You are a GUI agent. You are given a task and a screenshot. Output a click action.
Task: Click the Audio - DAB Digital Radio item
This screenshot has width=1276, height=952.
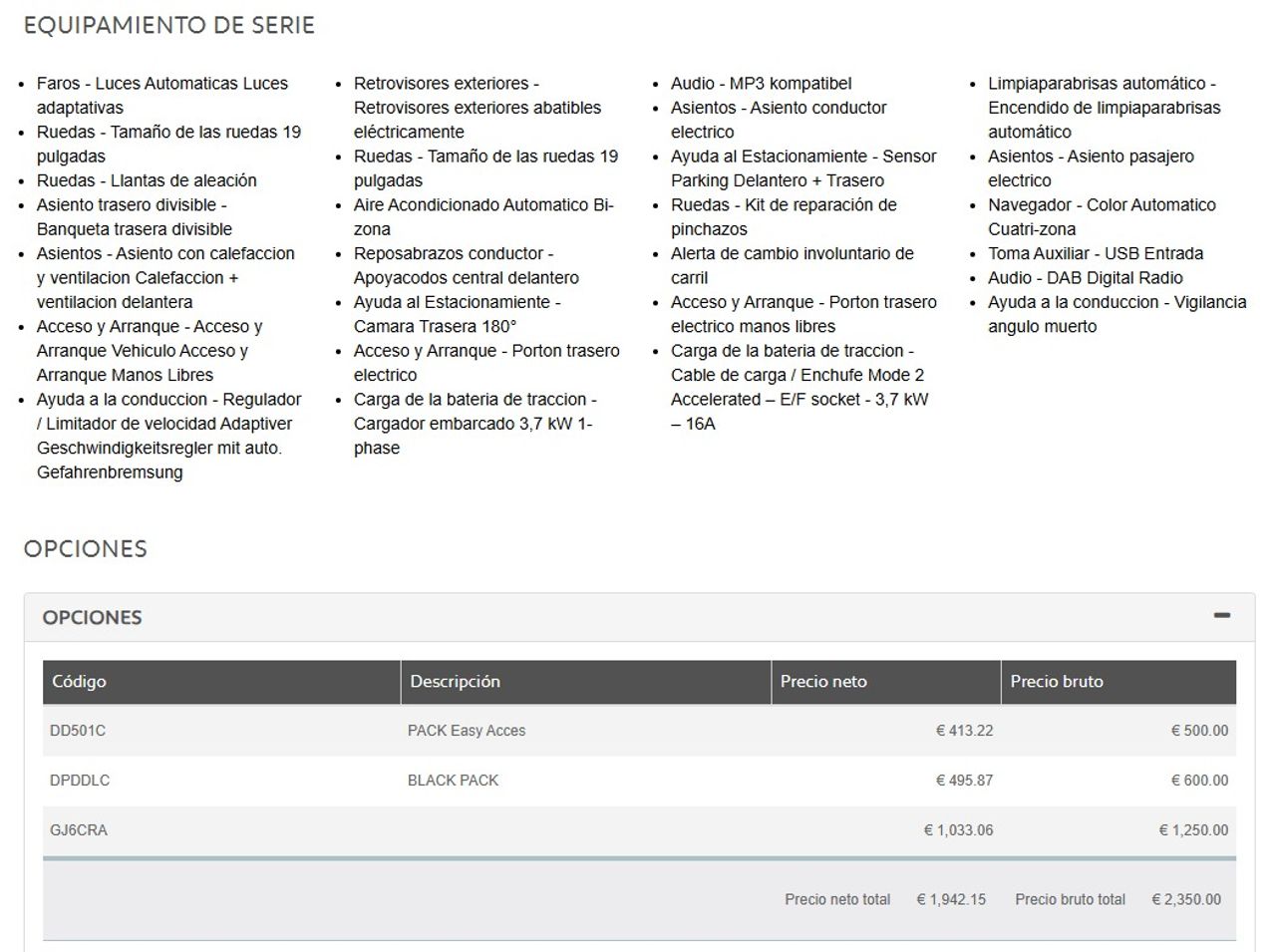pyautogui.click(x=1085, y=278)
